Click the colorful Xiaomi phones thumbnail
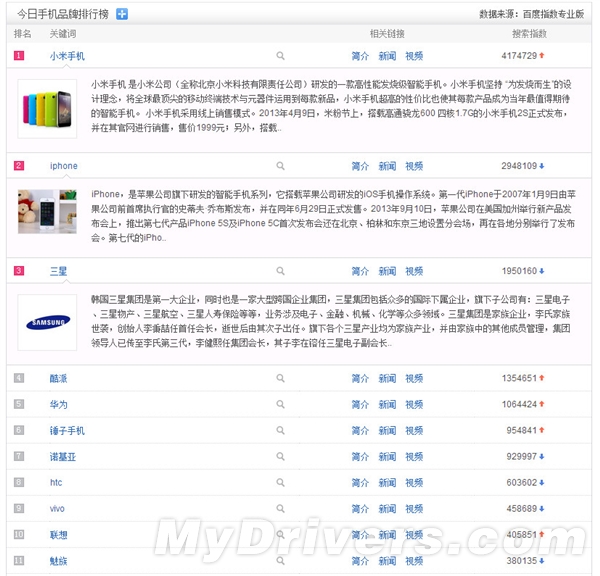 pos(47,109)
